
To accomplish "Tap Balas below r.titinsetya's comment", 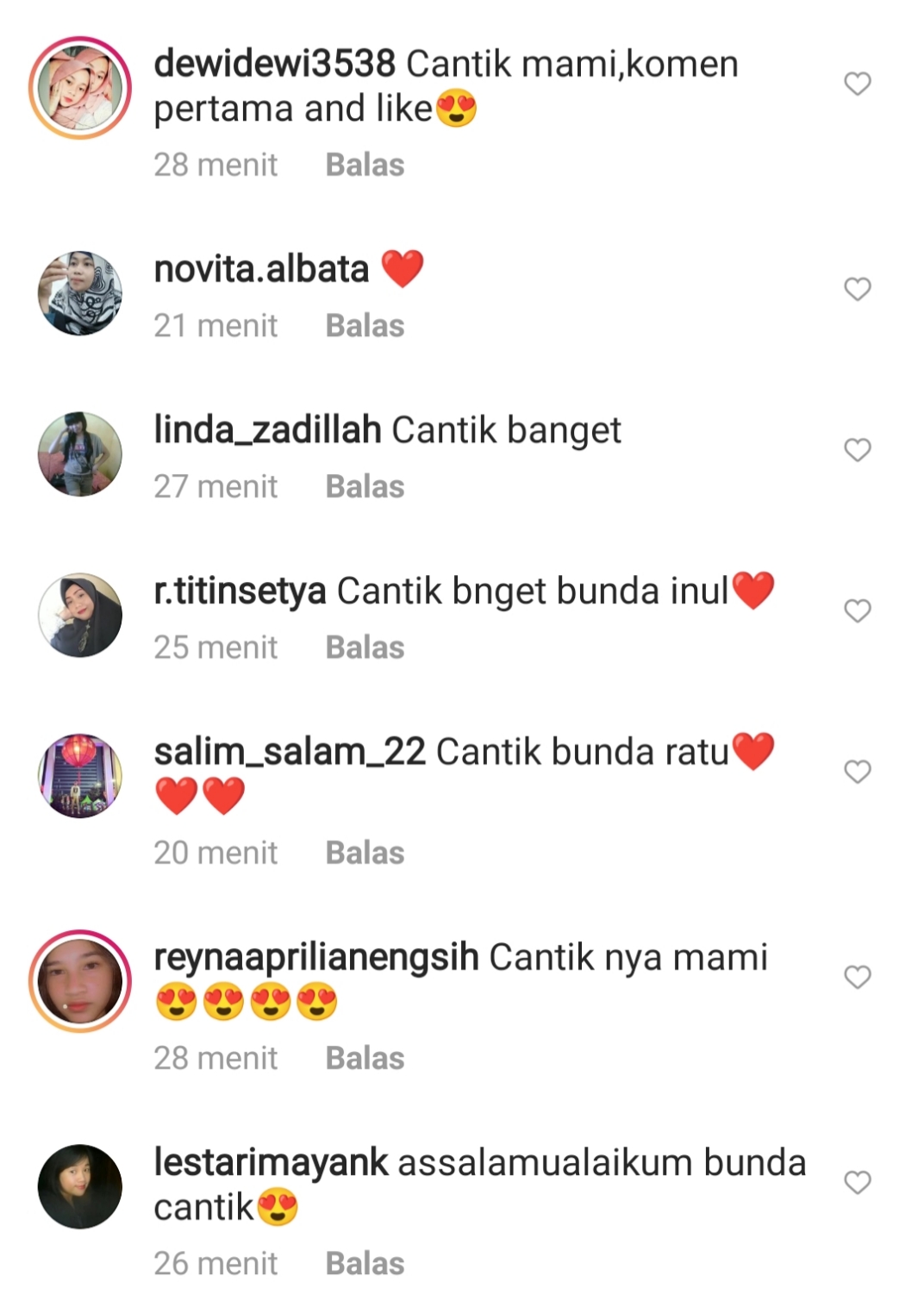I will pos(365,647).
